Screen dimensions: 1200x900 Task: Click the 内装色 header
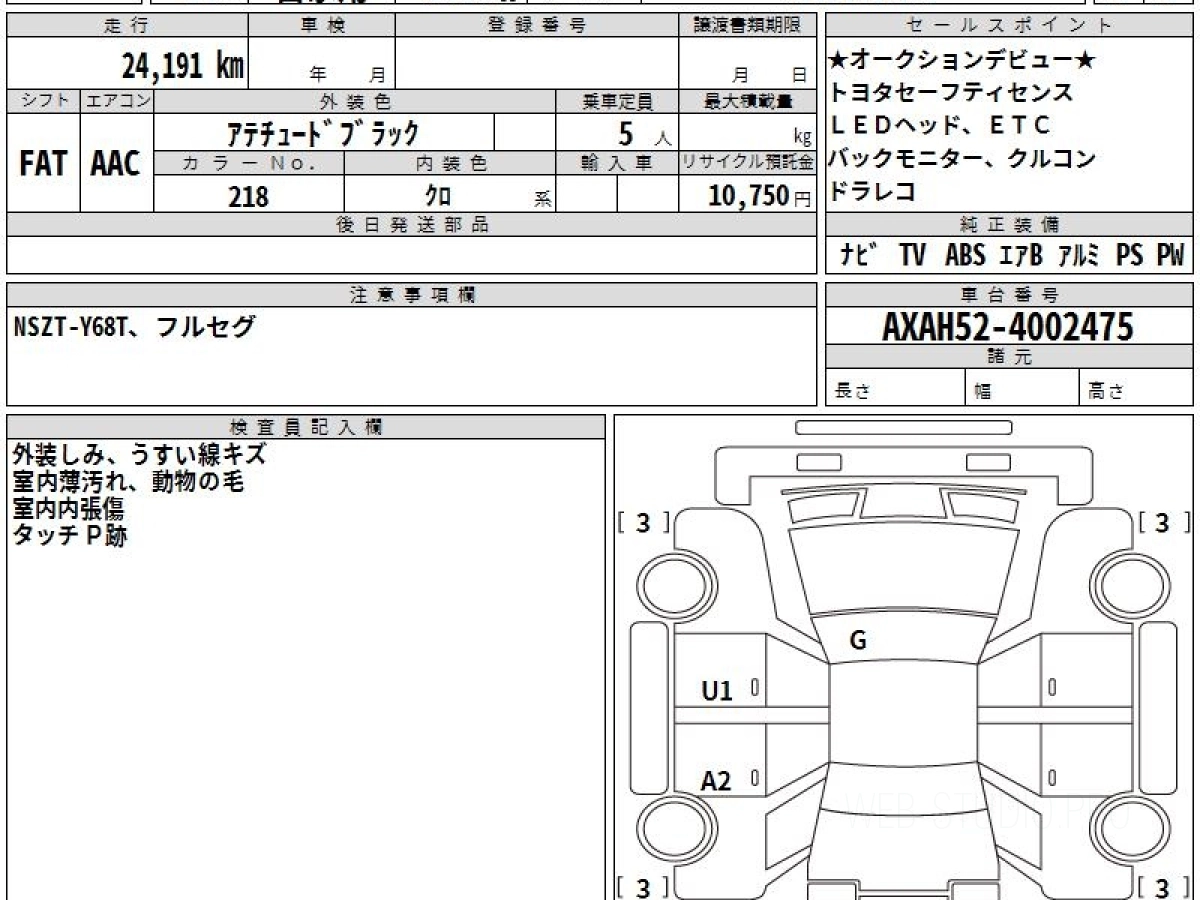pos(451,163)
